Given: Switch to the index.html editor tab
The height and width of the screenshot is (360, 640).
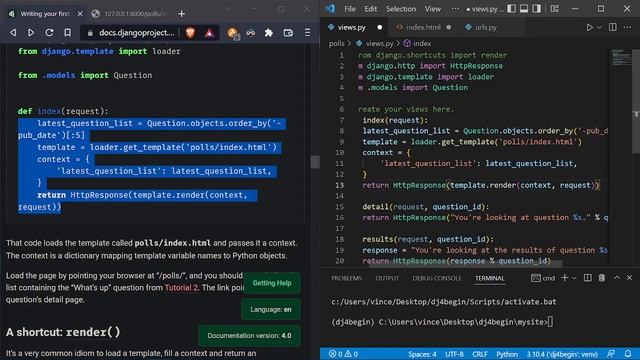Looking at the screenshot, I should tap(424, 27).
